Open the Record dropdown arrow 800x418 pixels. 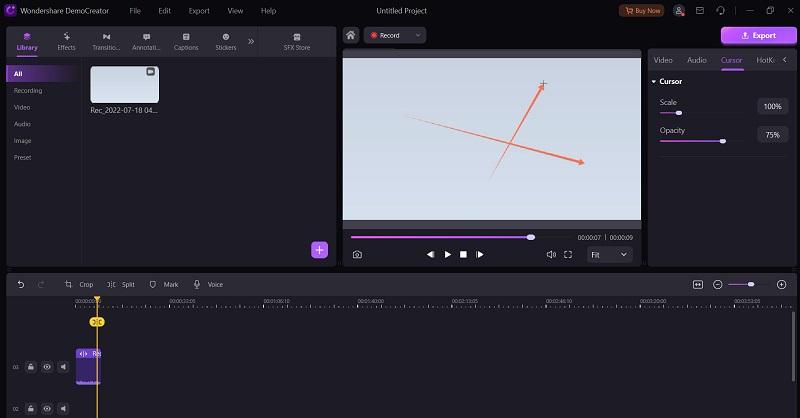pyautogui.click(x=418, y=35)
